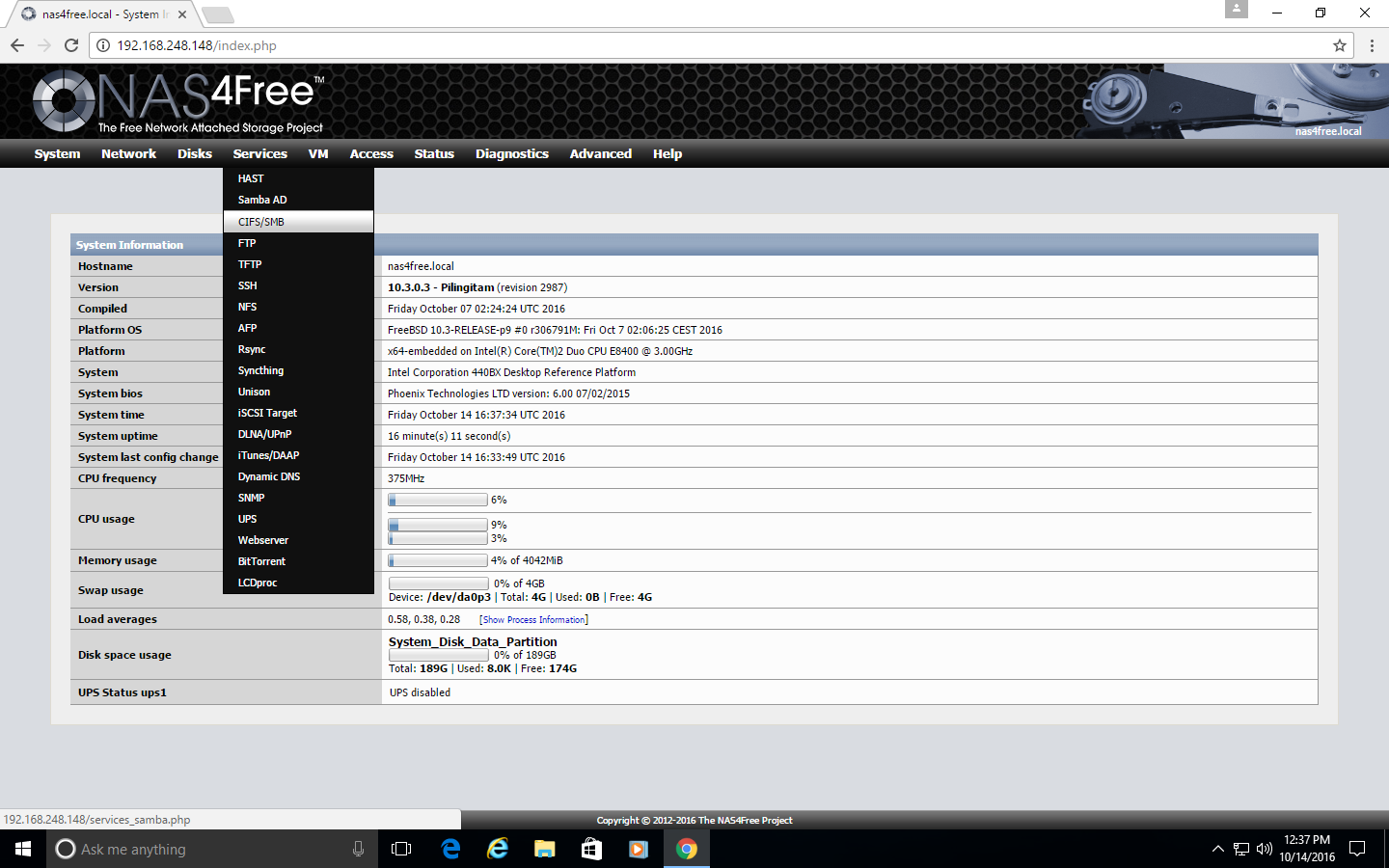
Task: Expand the Diagnostics menu
Action: click(x=511, y=153)
